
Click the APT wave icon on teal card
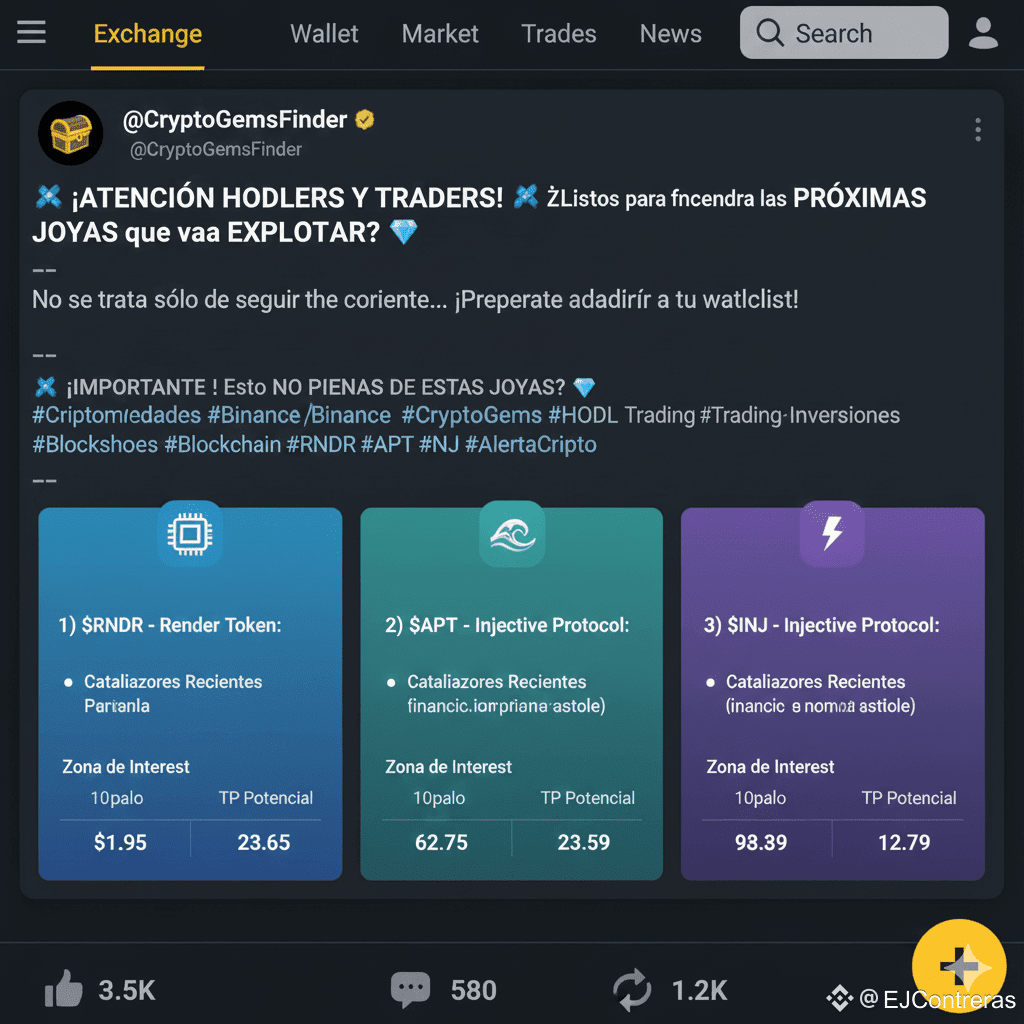point(512,534)
